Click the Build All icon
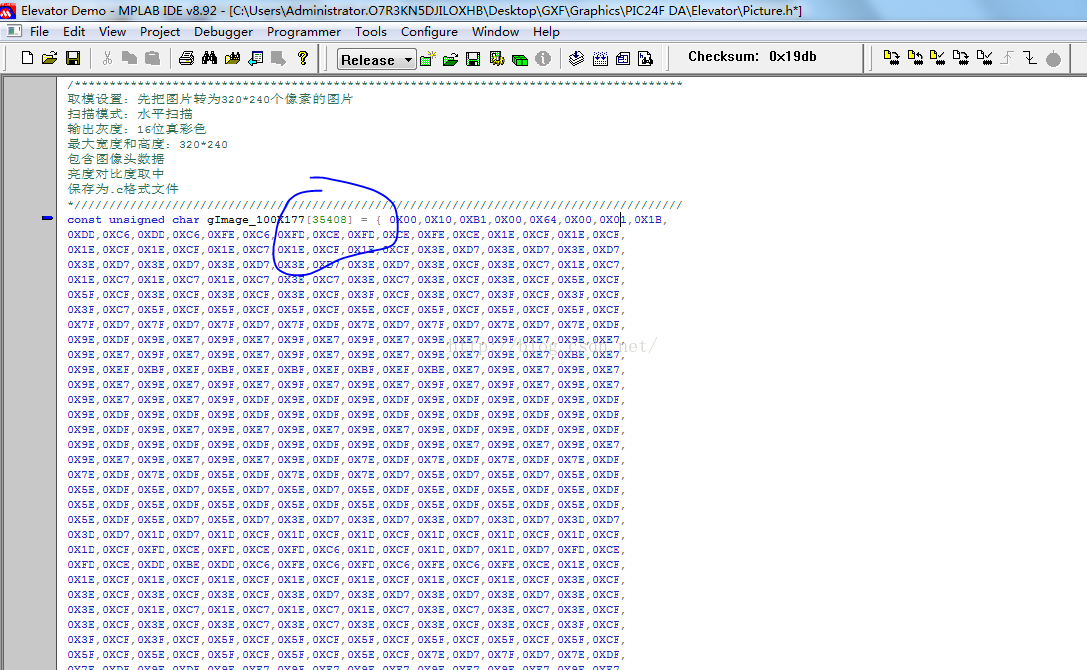 pos(600,59)
